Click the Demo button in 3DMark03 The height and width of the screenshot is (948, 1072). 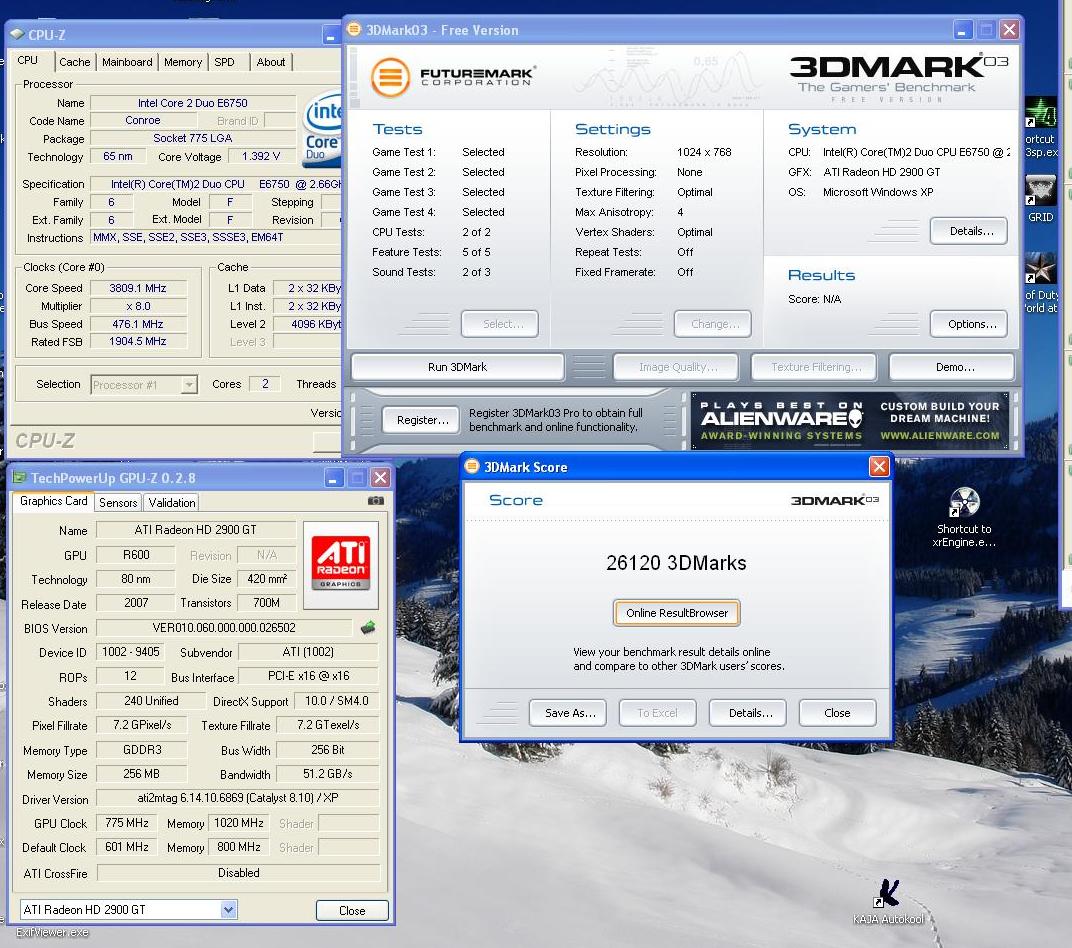[952, 367]
